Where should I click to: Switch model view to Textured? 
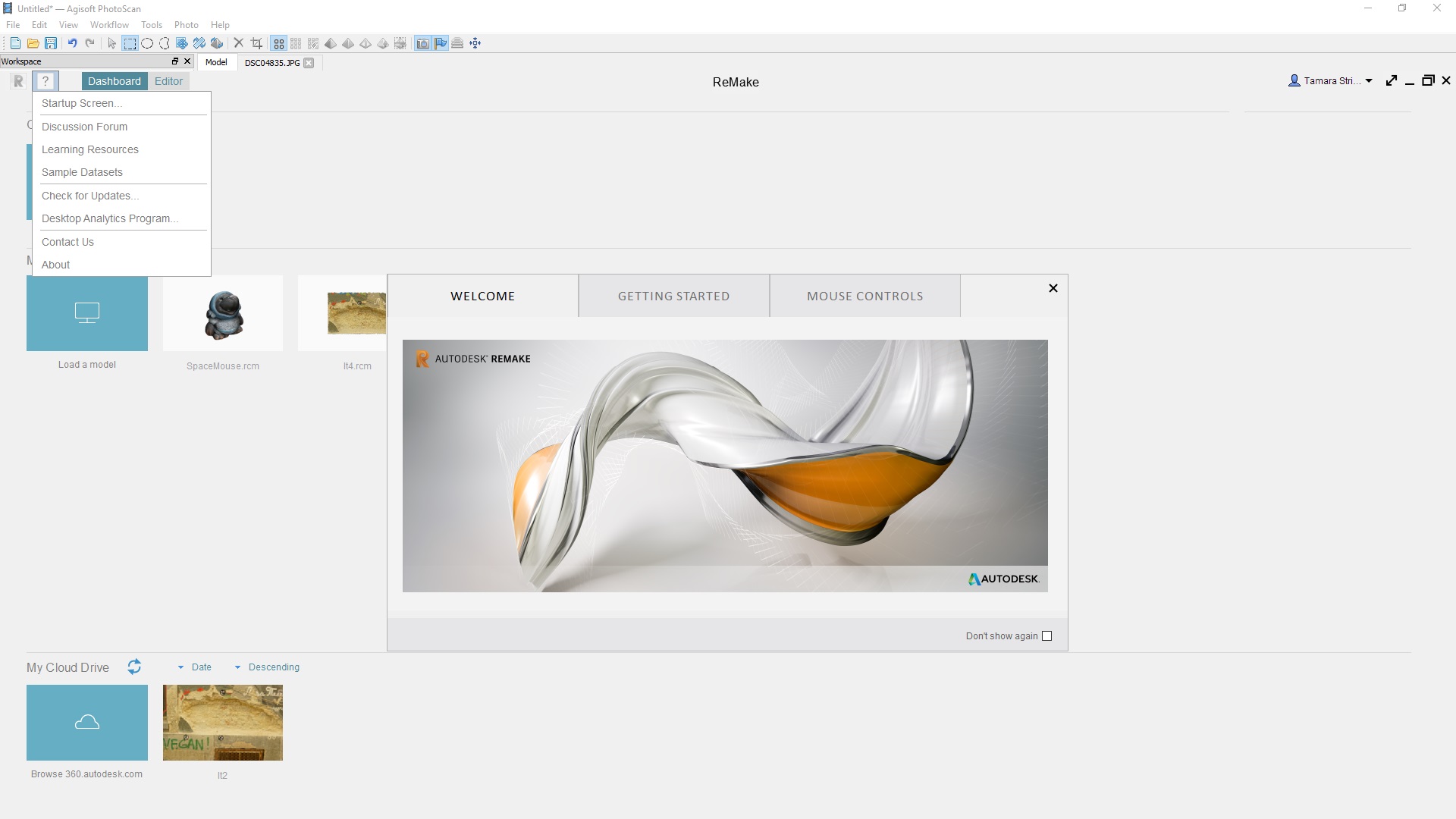[x=383, y=43]
